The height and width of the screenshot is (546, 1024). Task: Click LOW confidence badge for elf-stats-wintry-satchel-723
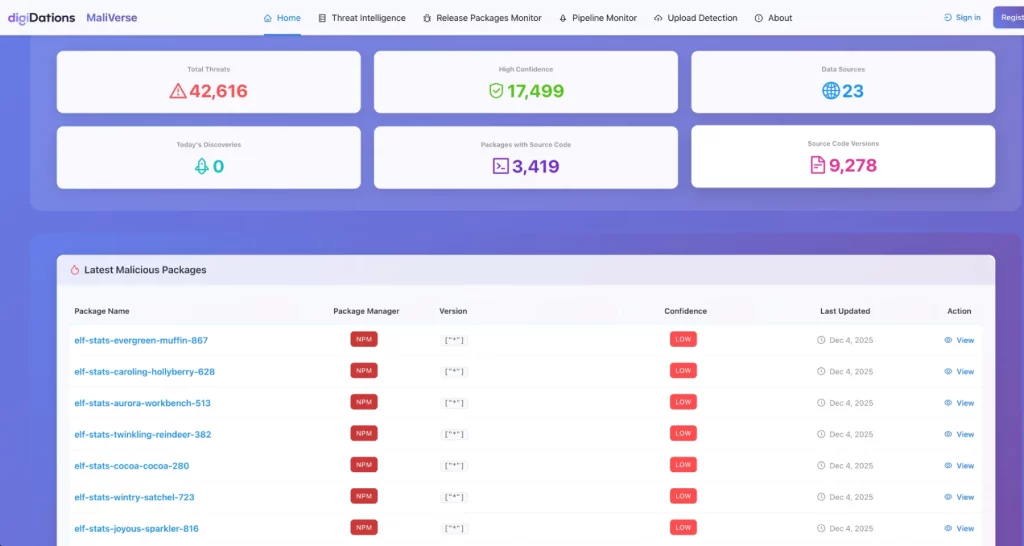(683, 496)
